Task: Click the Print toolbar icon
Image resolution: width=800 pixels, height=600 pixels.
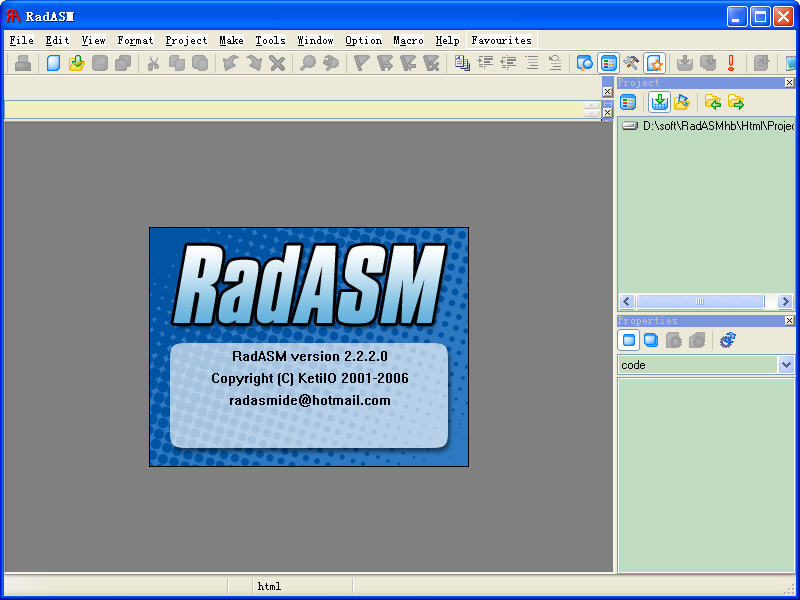Action: tap(22, 63)
